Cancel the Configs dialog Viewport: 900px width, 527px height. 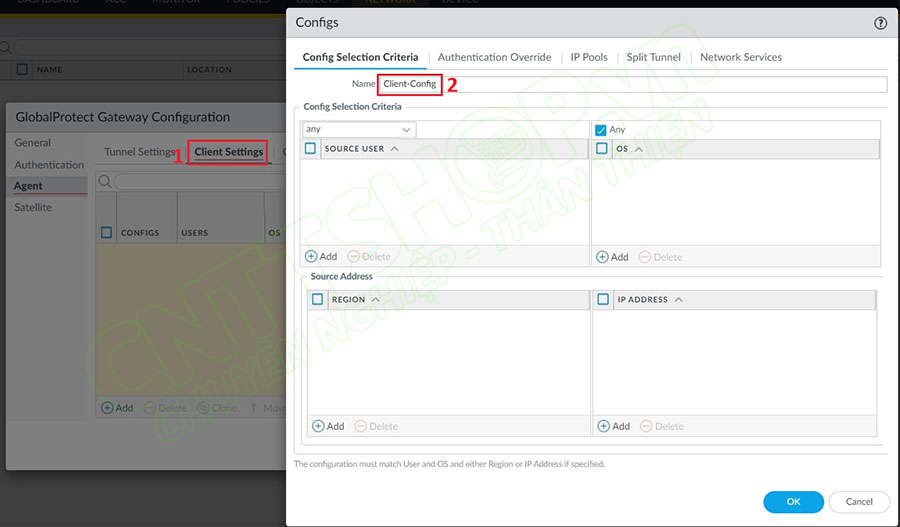[x=859, y=502]
